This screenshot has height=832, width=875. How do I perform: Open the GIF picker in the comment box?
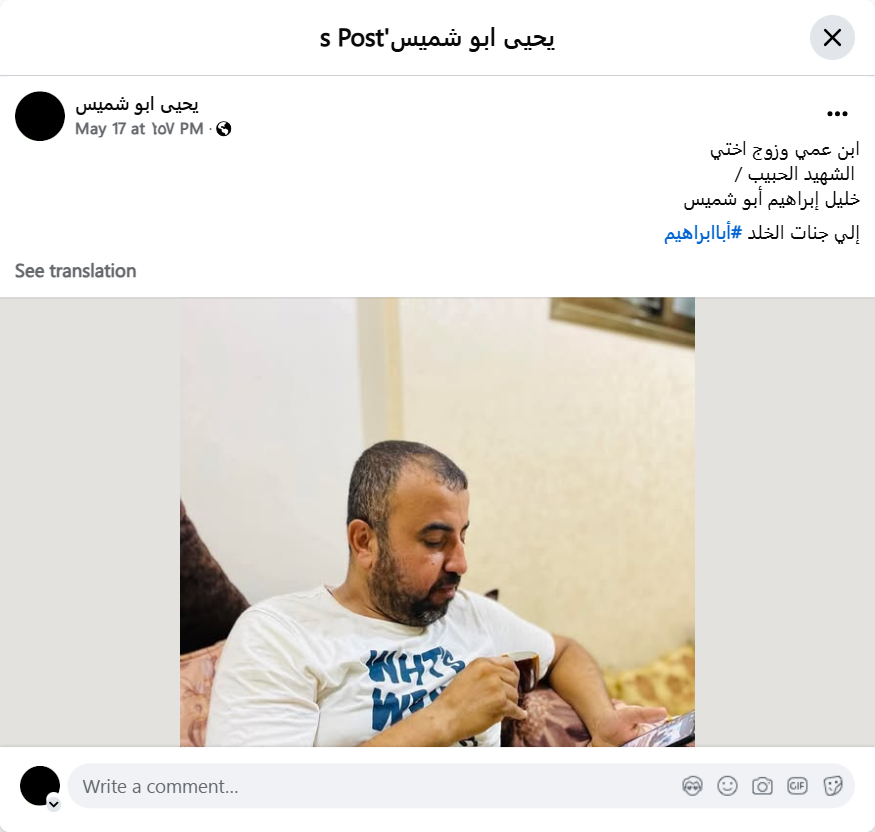point(797,786)
